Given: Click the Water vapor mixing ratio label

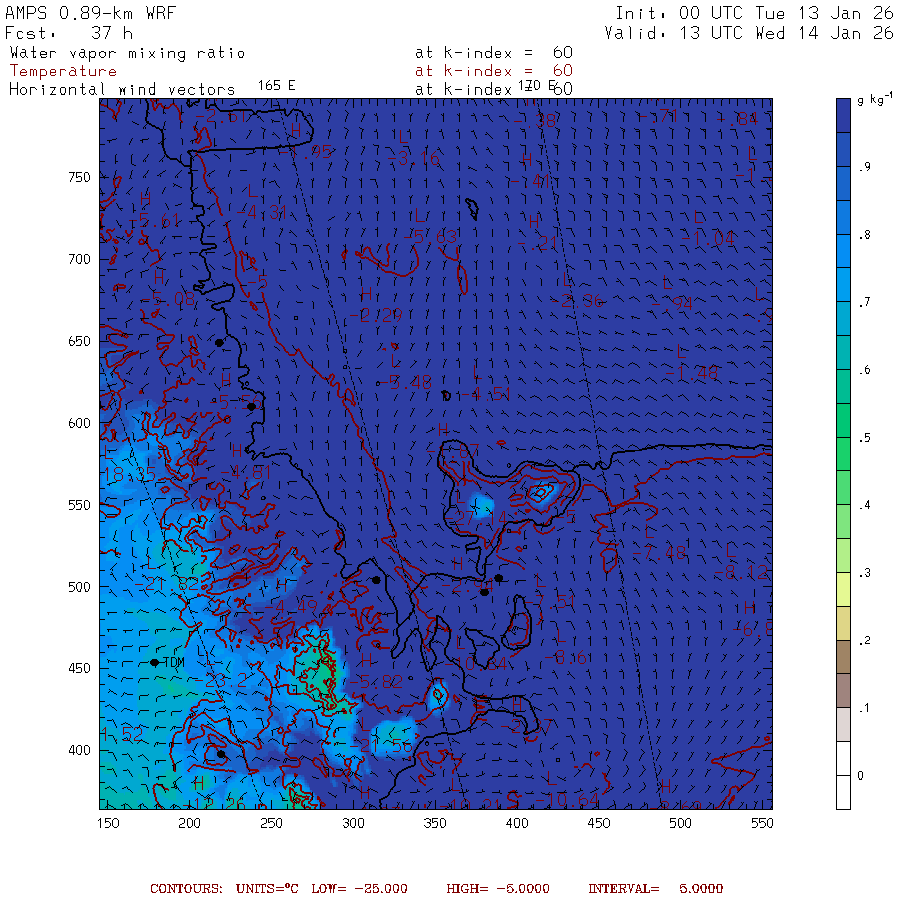Looking at the screenshot, I should 127,53.
